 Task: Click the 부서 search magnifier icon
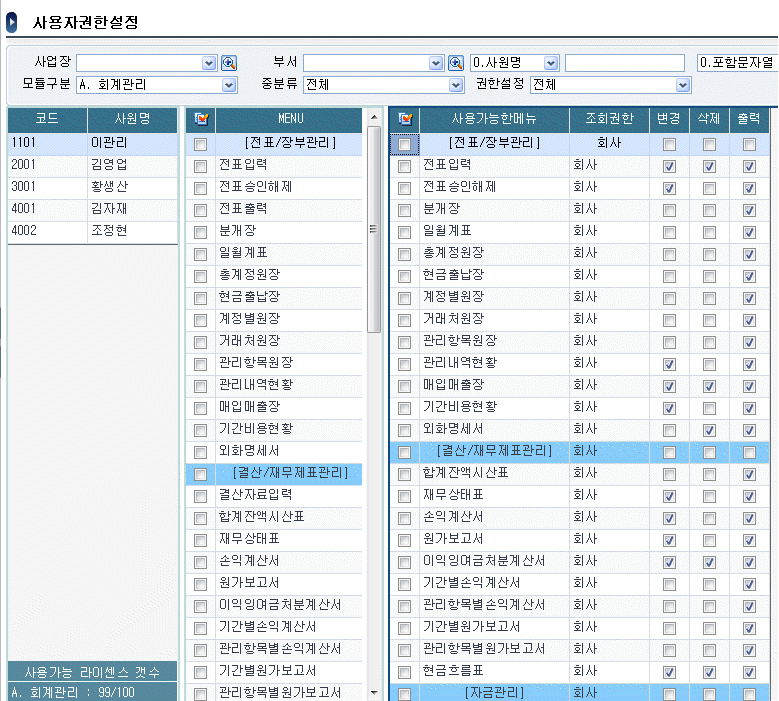[455, 63]
